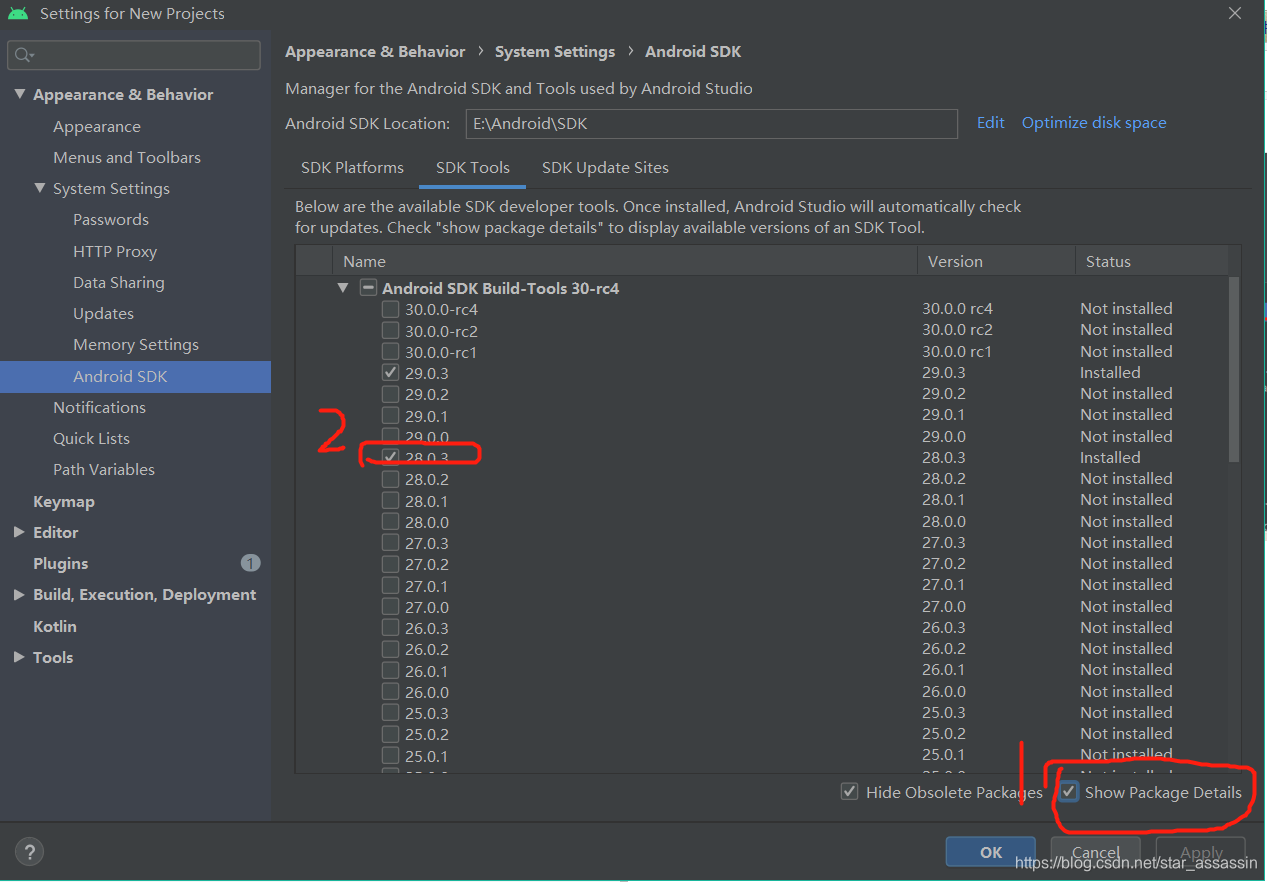Click the Status column header
The width and height of the screenshot is (1267, 882).
point(1151,261)
